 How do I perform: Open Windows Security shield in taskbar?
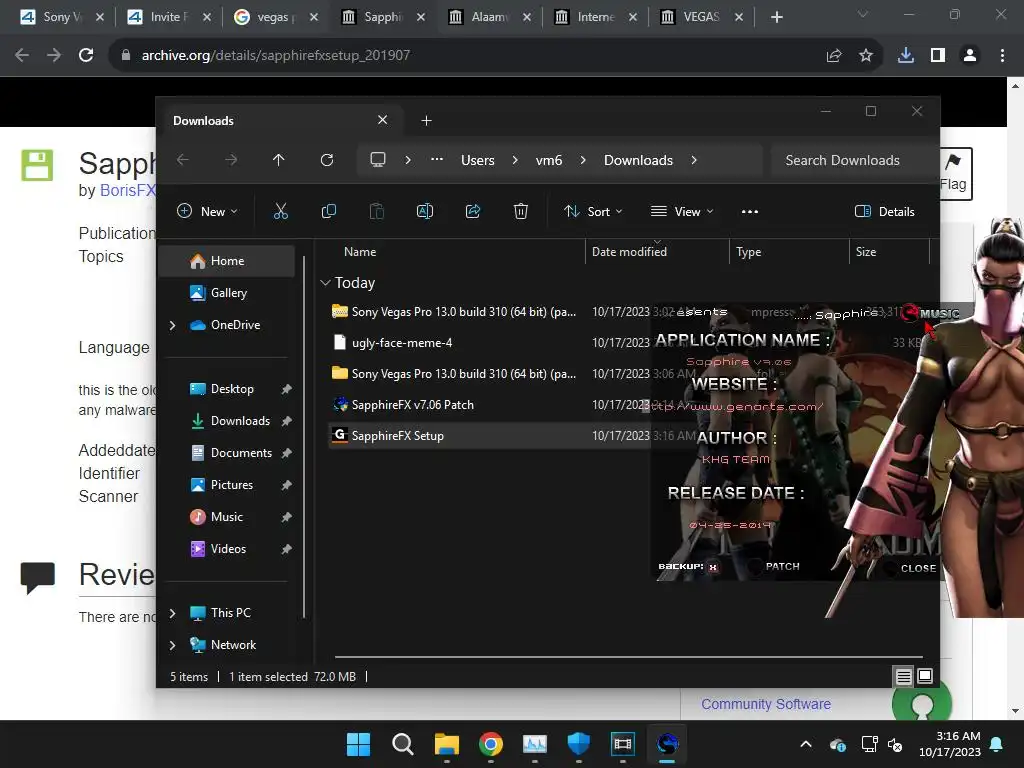(x=579, y=744)
